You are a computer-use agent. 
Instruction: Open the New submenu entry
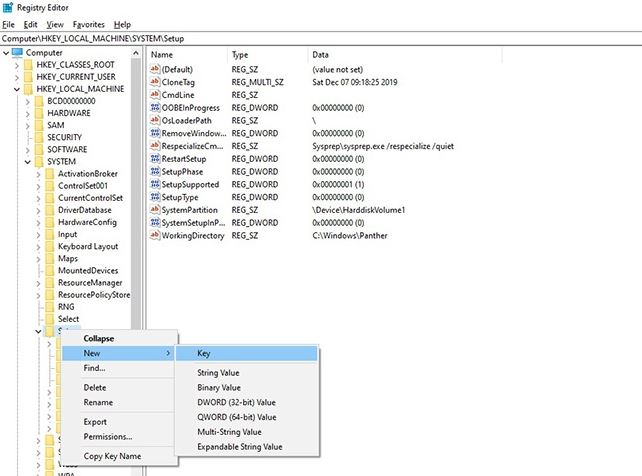click(118, 353)
